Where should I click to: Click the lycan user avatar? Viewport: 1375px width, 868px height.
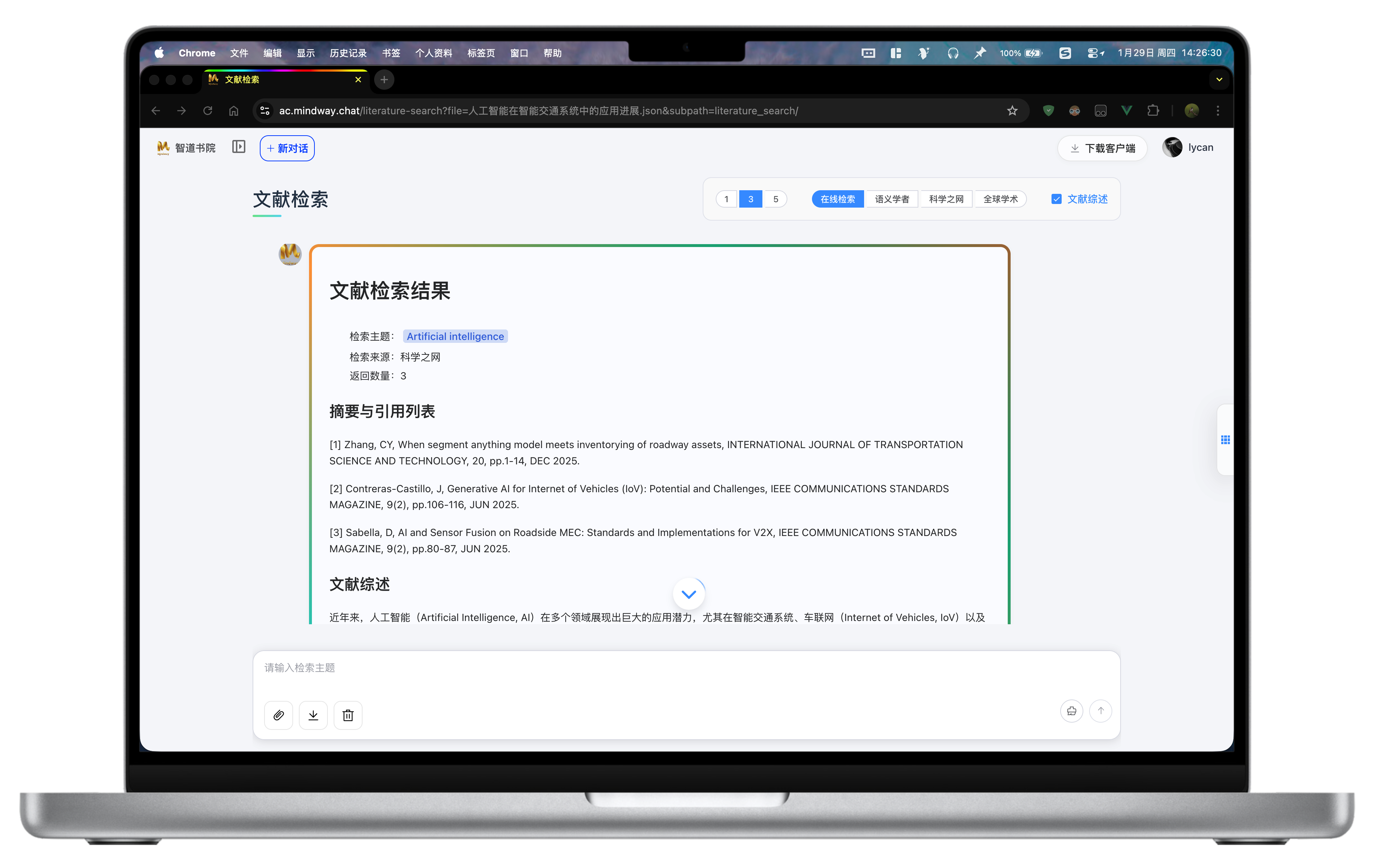1172,147
